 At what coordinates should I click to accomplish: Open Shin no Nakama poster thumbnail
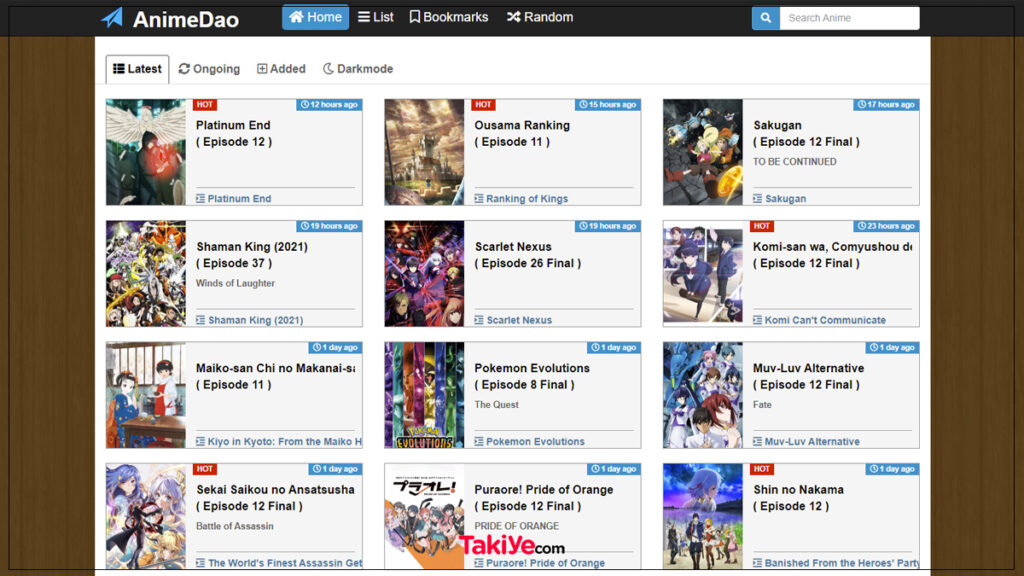(703, 517)
